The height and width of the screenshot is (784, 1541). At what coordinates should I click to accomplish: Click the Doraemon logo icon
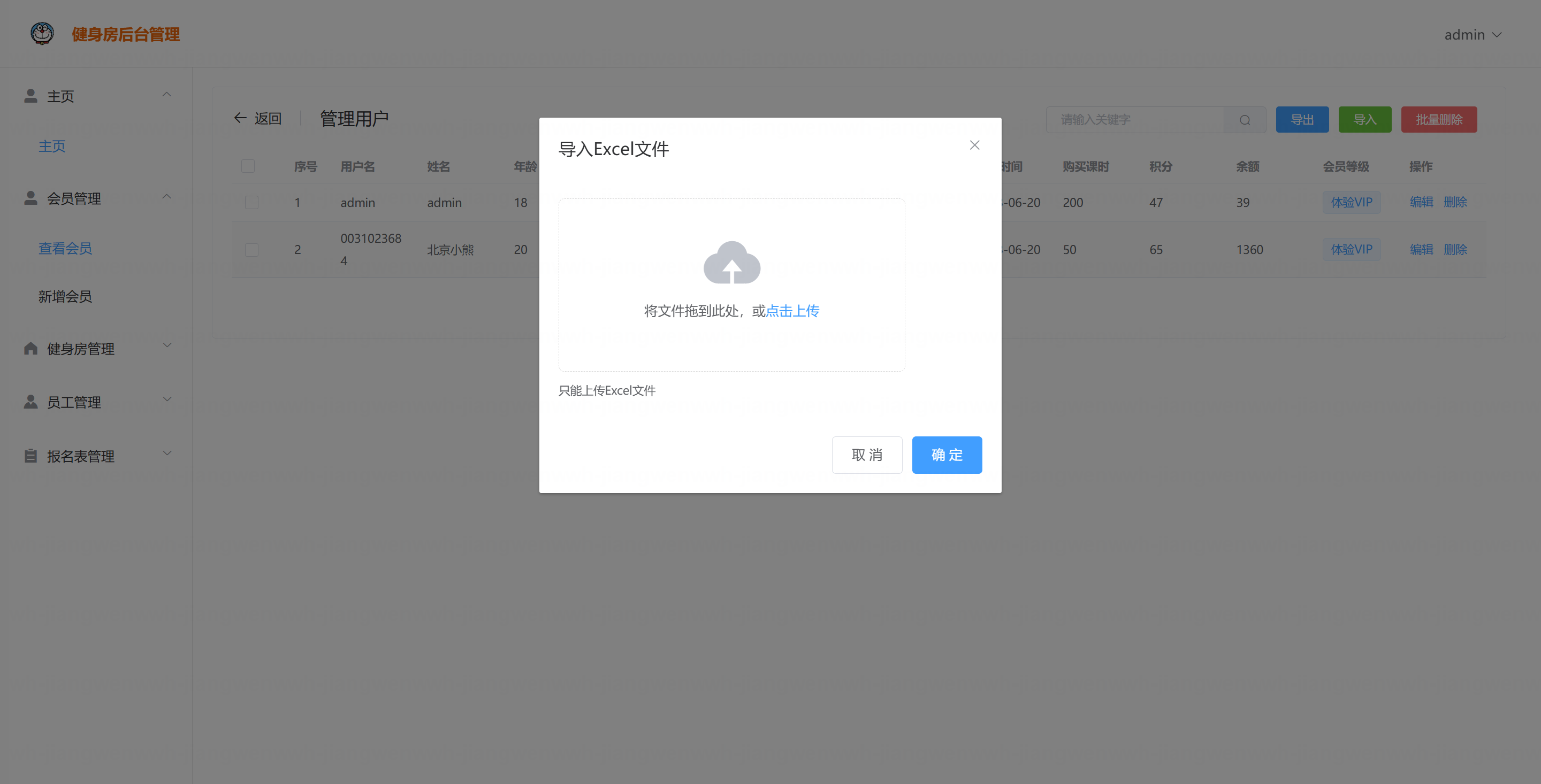tap(42, 34)
